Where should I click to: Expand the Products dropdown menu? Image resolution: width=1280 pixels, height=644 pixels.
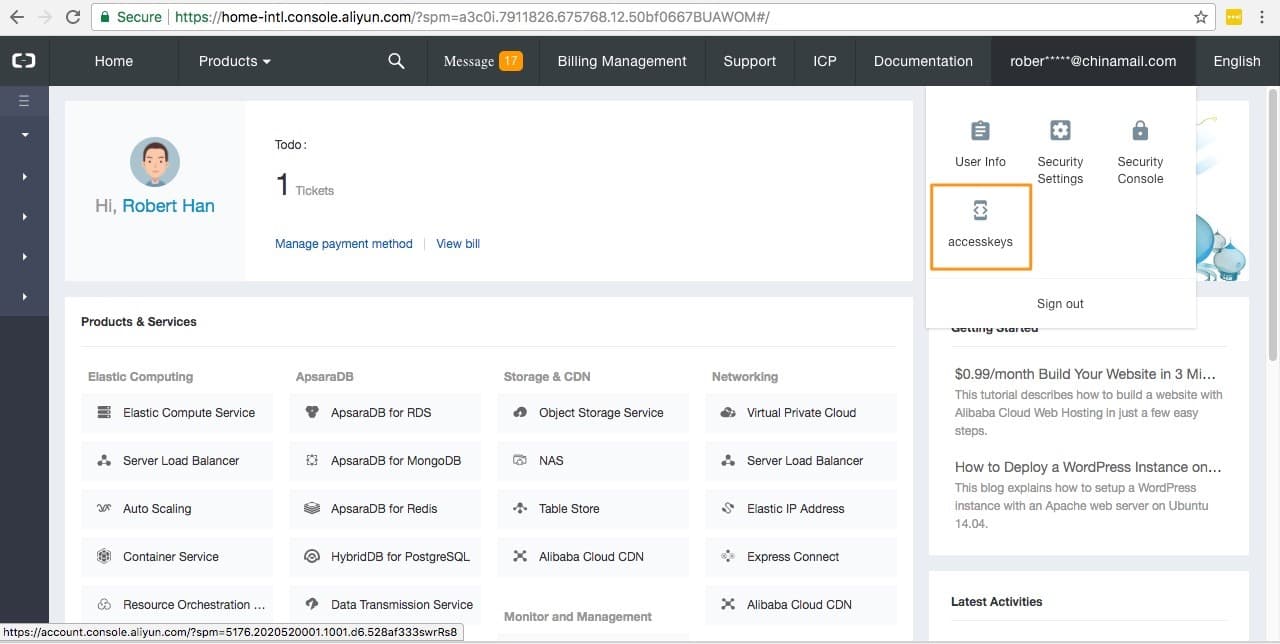(235, 61)
